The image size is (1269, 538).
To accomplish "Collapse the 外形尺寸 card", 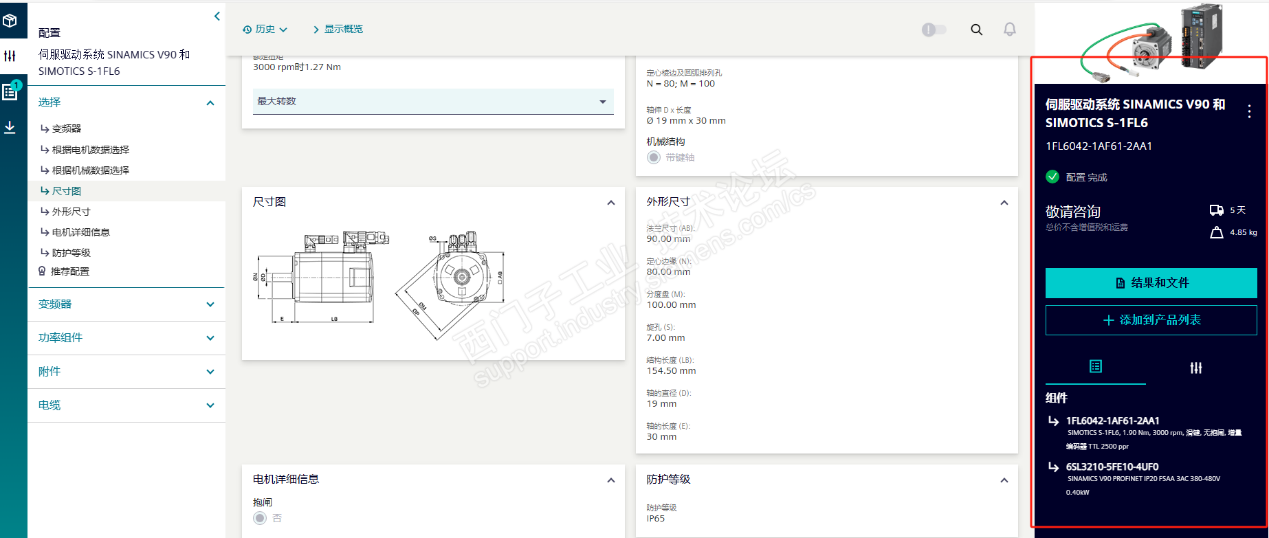I will point(1004,202).
